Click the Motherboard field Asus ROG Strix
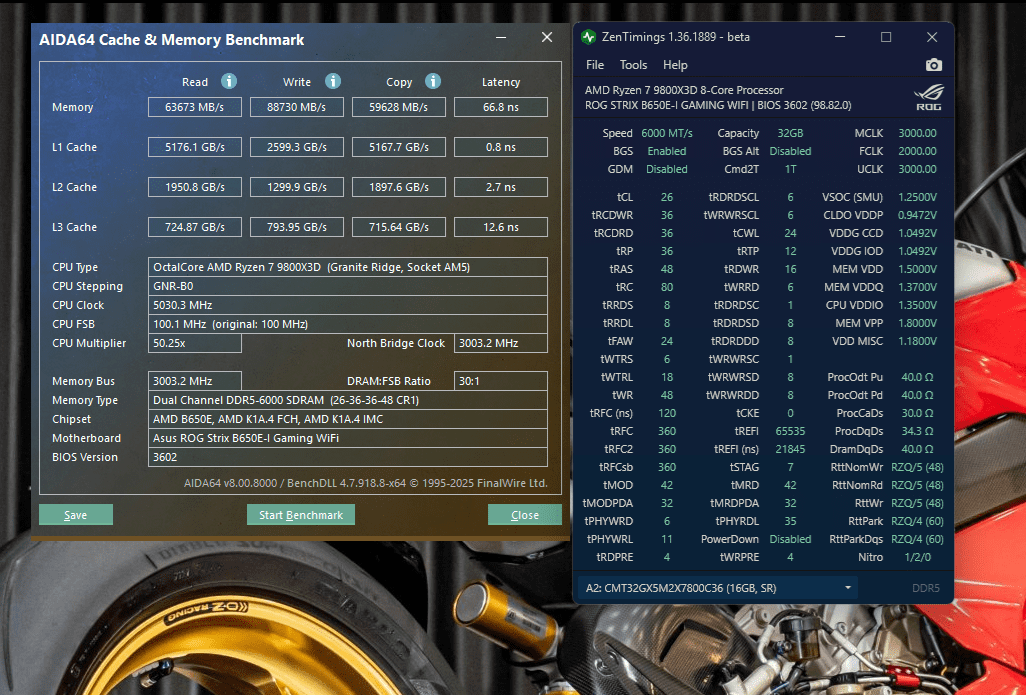This screenshot has height=695, width=1026. click(348, 438)
